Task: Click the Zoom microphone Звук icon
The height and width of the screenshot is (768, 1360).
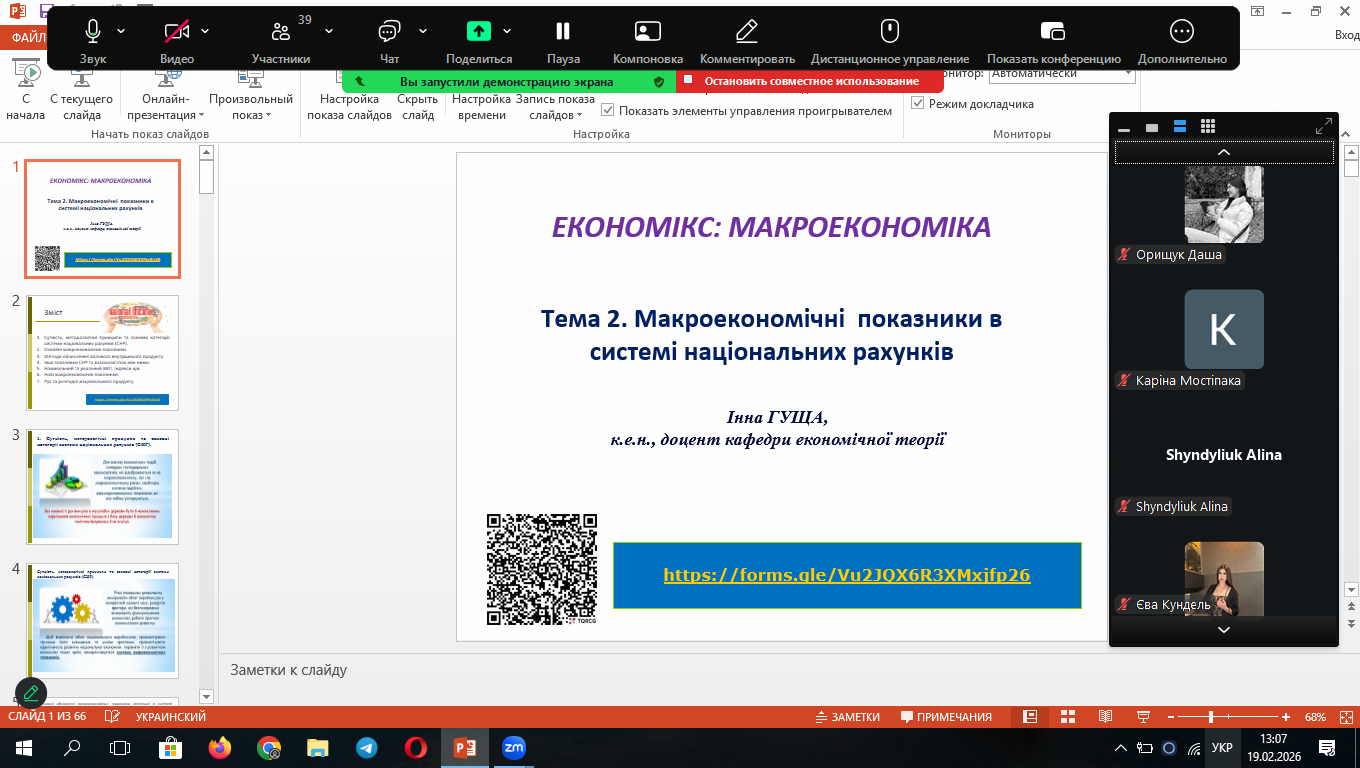Action: tap(93, 32)
